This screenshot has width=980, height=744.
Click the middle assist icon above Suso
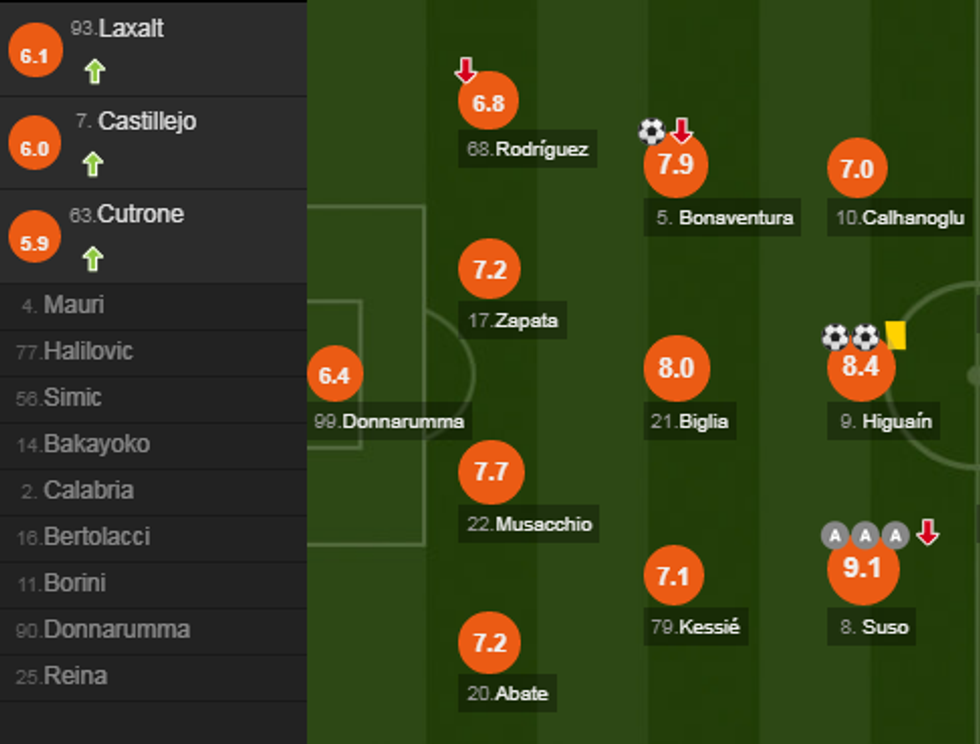click(865, 536)
